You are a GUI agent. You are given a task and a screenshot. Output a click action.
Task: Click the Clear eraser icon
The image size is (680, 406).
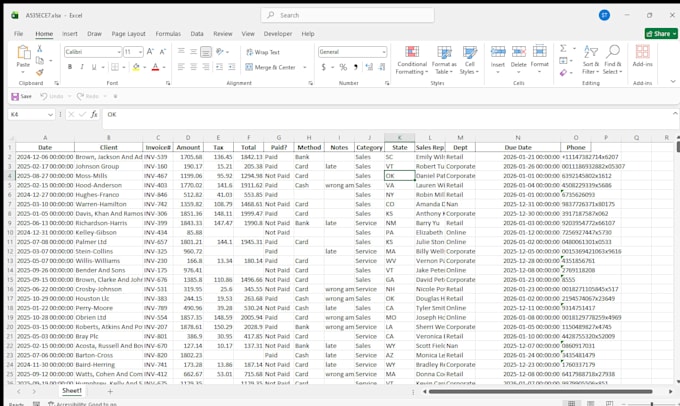pyautogui.click(x=563, y=72)
